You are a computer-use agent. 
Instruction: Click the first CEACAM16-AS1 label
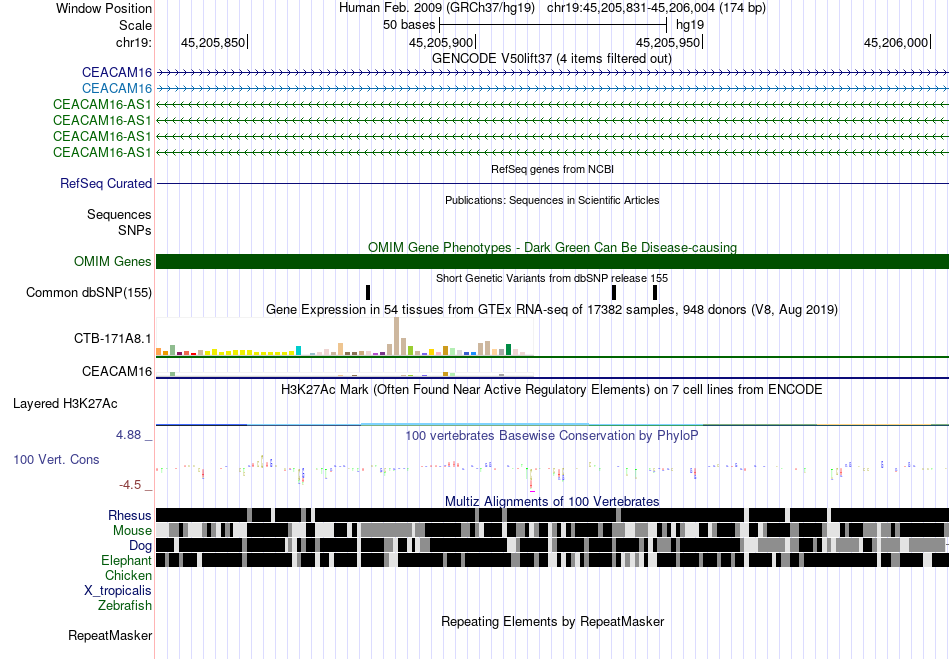[x=102, y=104]
